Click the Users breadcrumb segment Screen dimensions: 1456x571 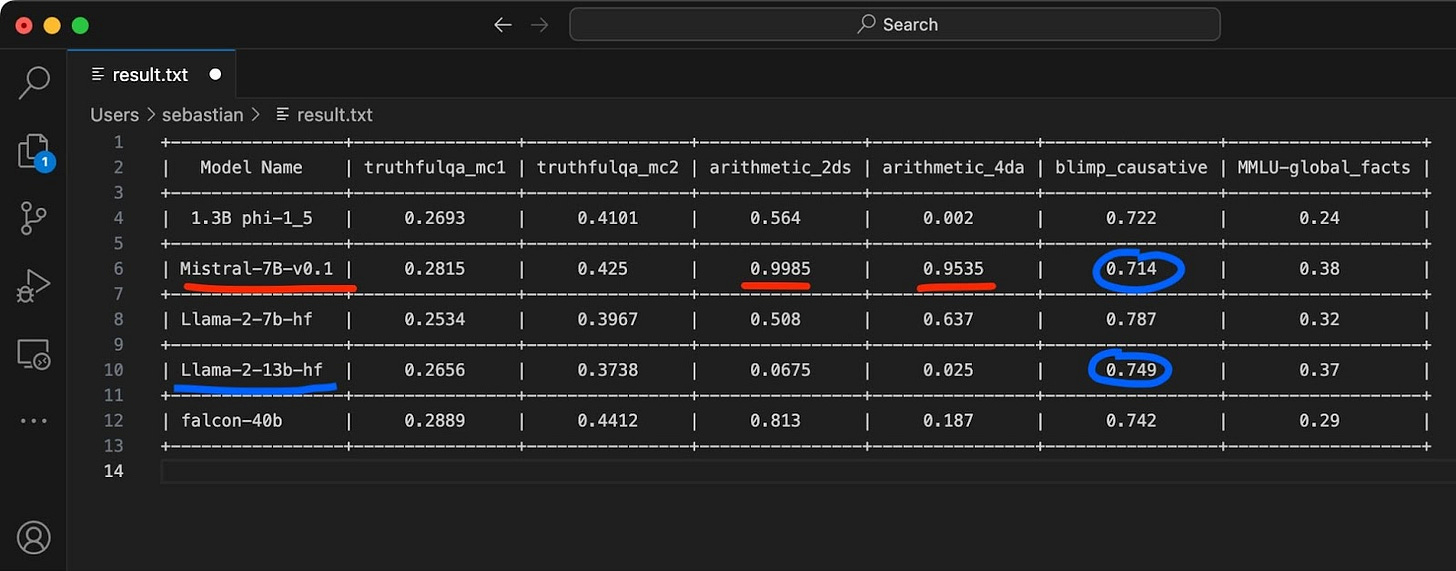(x=114, y=115)
